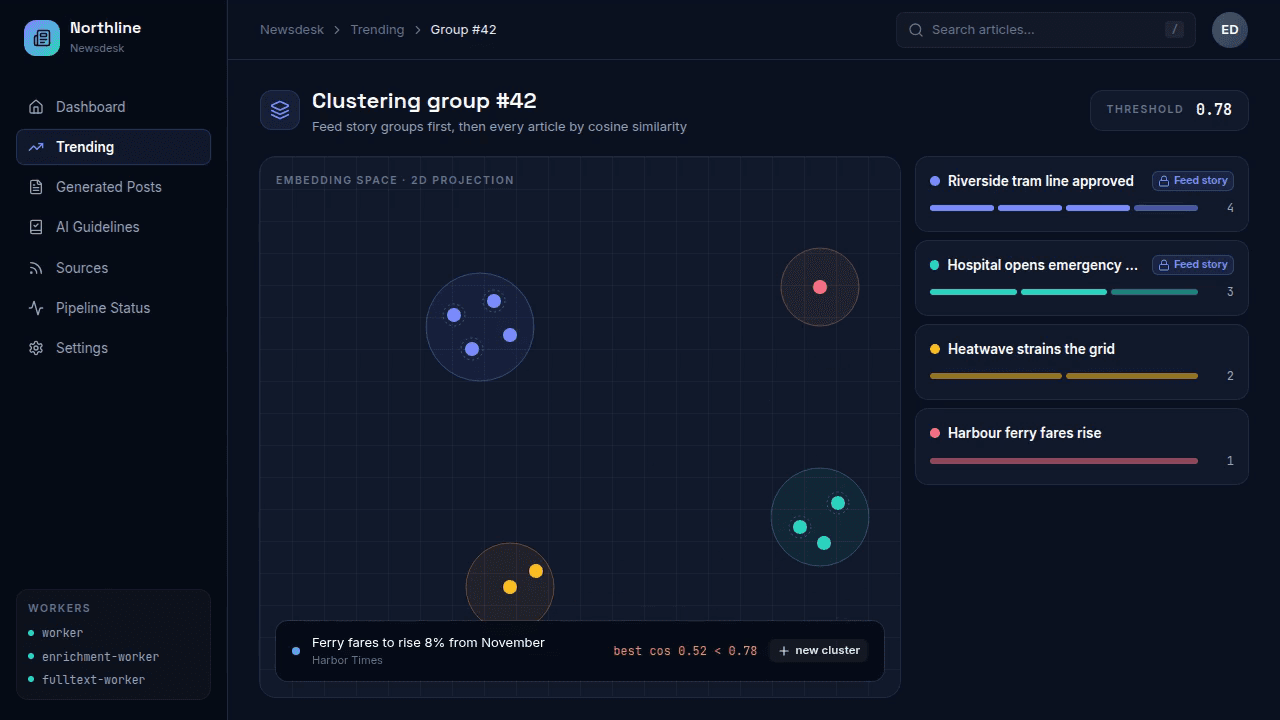Select the Riverside tram line approved card
The width and height of the screenshot is (1280, 720).
[1082, 194]
